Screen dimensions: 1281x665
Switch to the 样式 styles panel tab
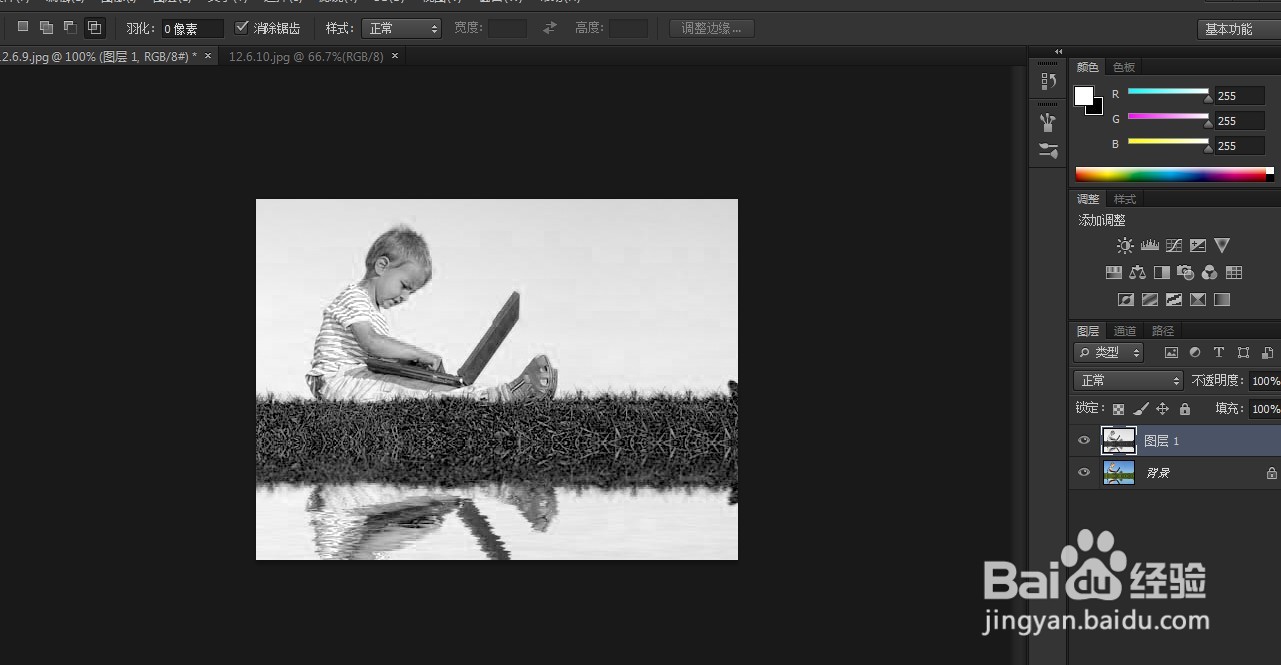(x=1125, y=199)
